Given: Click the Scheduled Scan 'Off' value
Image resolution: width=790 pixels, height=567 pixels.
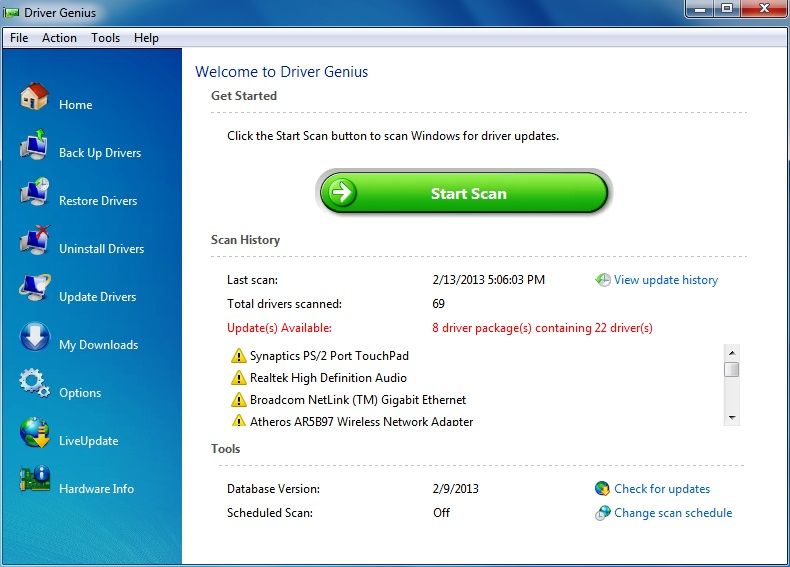Looking at the screenshot, I should [441, 513].
